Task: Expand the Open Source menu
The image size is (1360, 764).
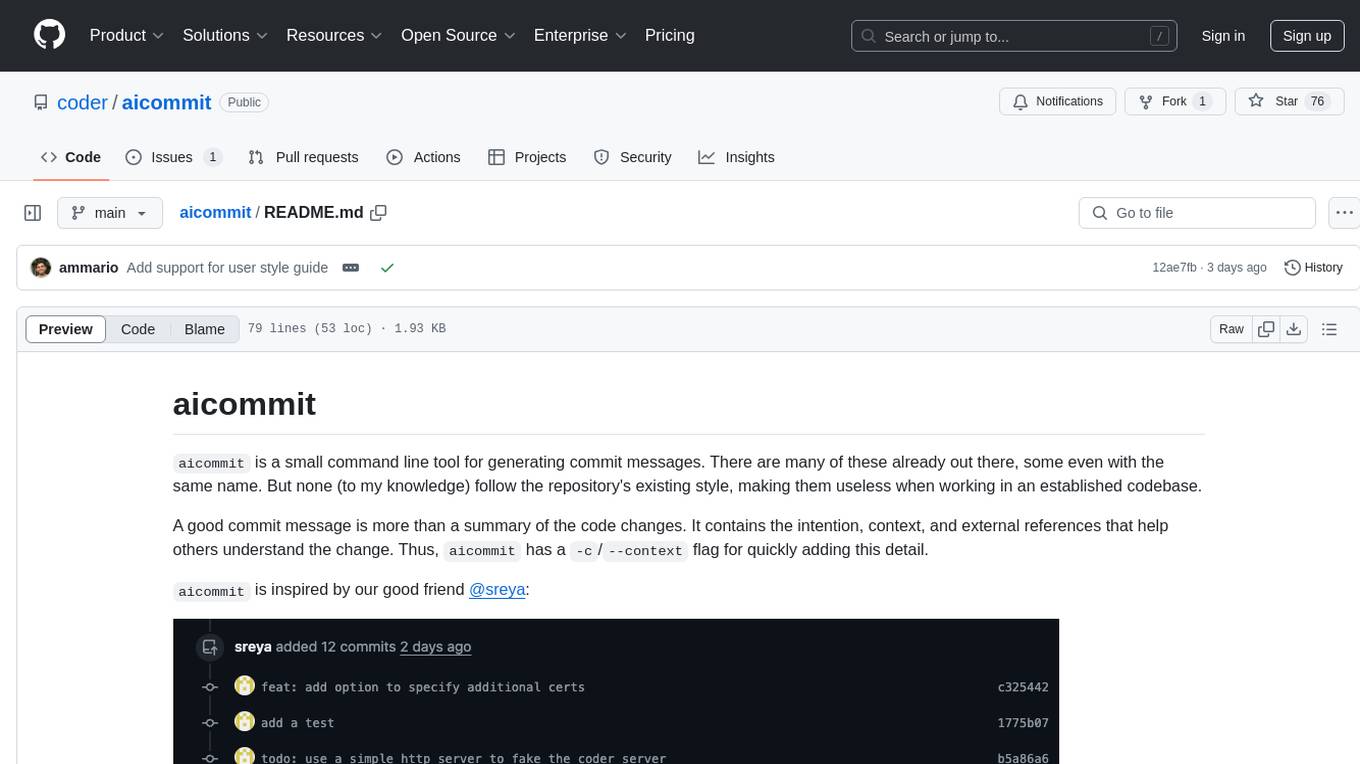Action: point(458,35)
